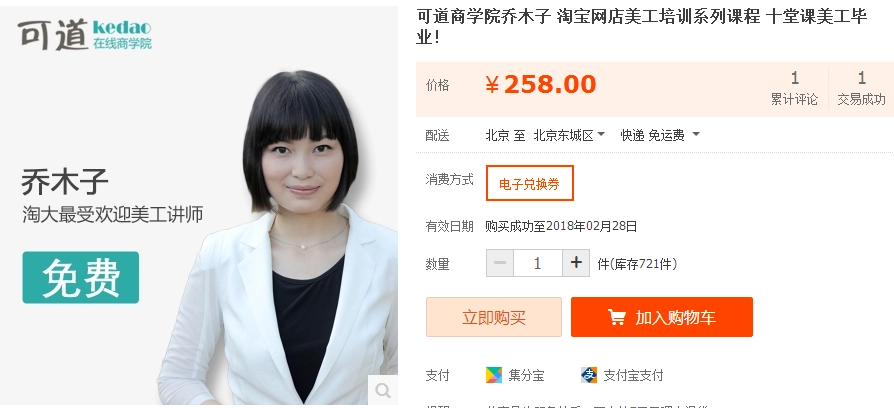Increase quantity with the plus button
Viewport: 894px width, 408px height.
point(575,264)
